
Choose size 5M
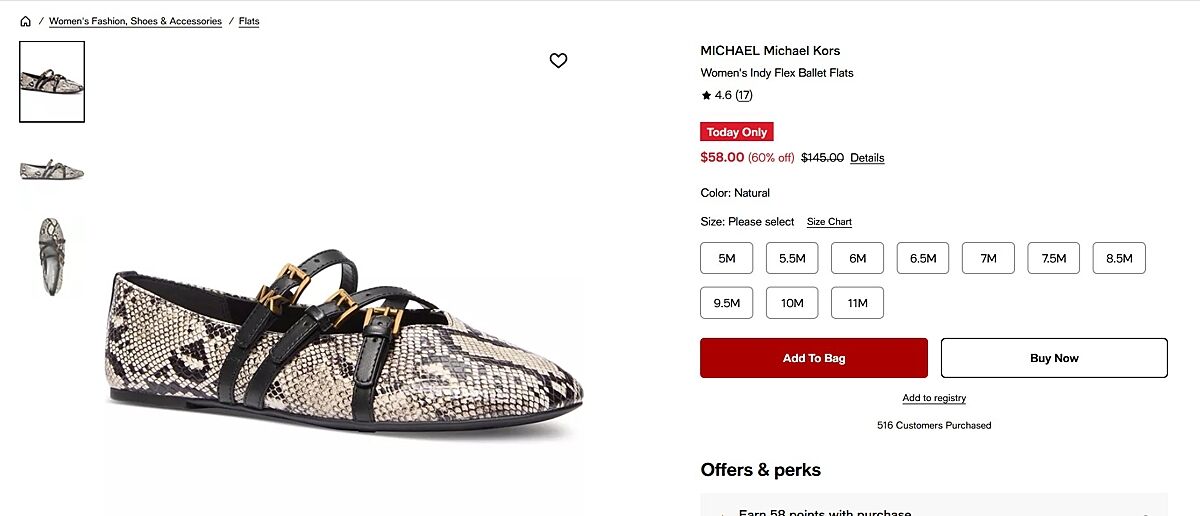(x=727, y=258)
